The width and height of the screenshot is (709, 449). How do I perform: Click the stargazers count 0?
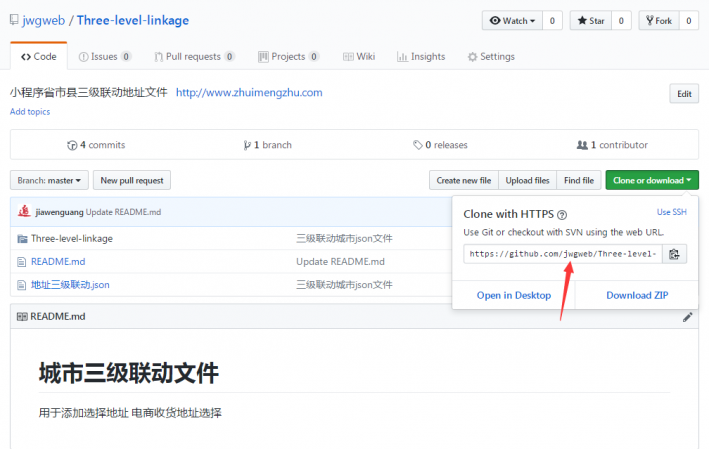click(621, 21)
